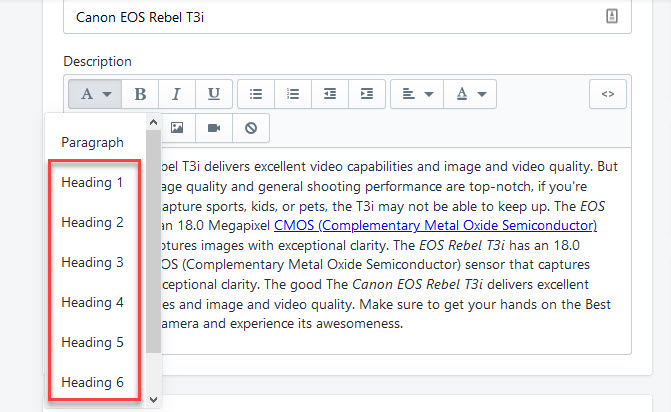Choose Heading 3 from the list
The image size is (671, 412).
click(92, 263)
